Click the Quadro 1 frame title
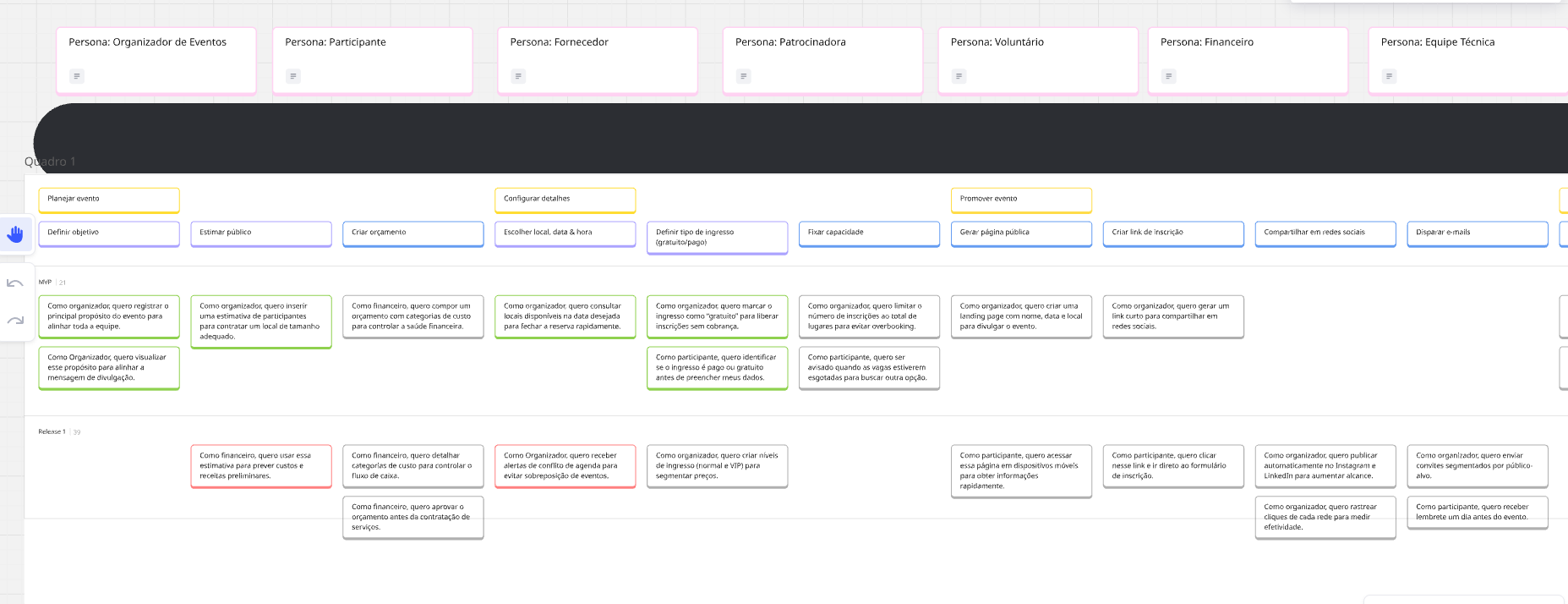Screen dimensions: 1568x604 click(x=50, y=162)
